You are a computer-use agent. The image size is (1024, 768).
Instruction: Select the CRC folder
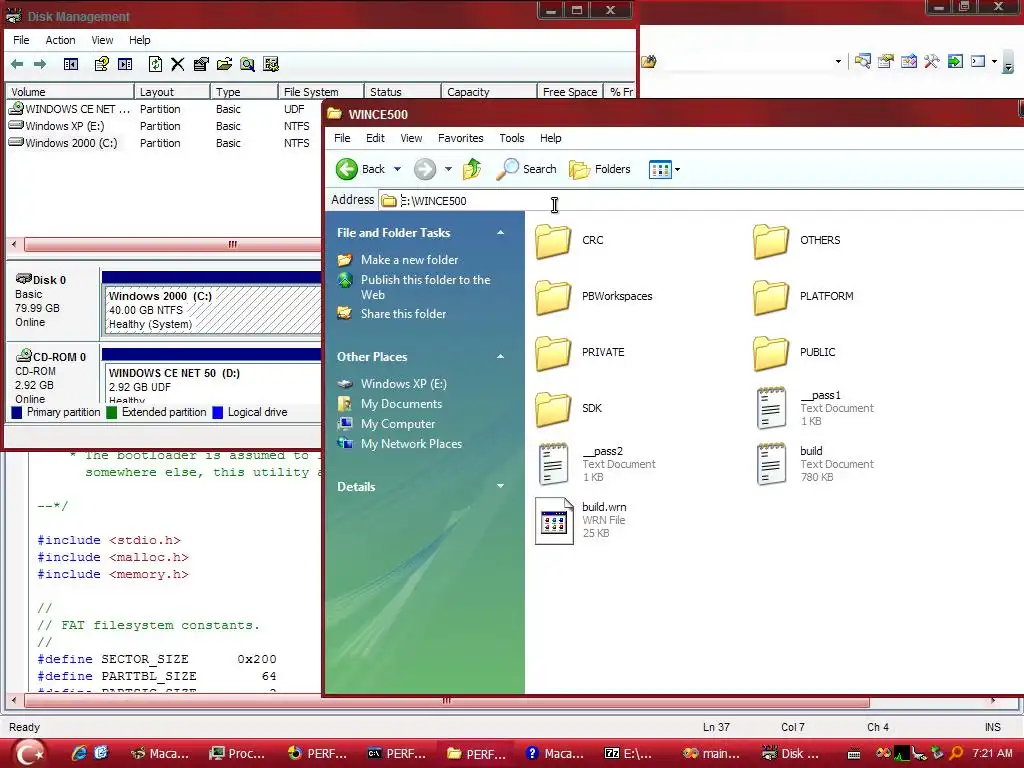[569, 240]
